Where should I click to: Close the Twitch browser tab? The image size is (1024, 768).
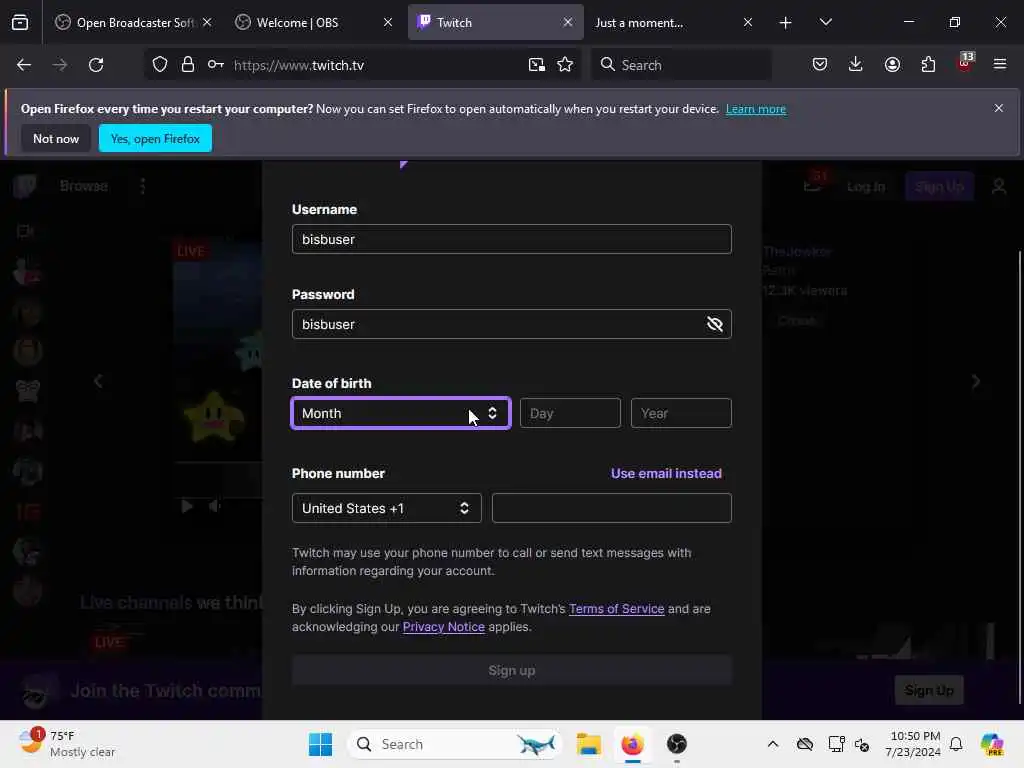pyautogui.click(x=568, y=22)
